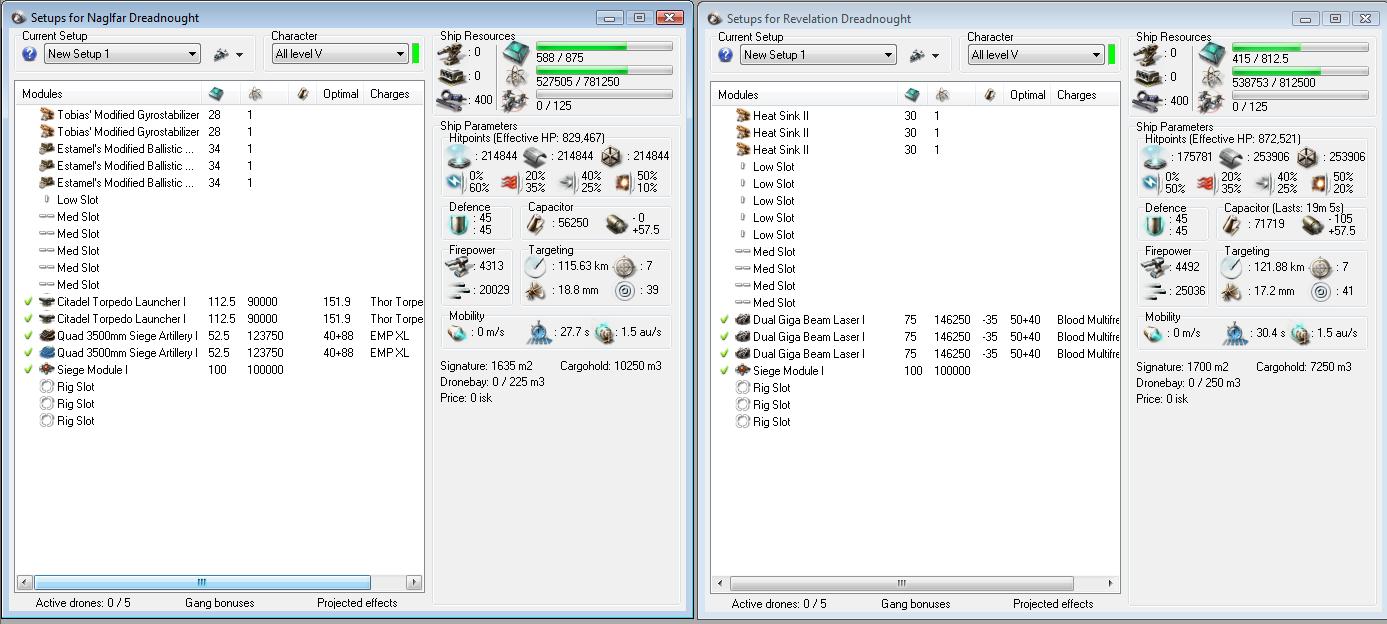Open the Character dropdown in Naglfar window
The width and height of the screenshot is (1387, 624).
pyautogui.click(x=339, y=54)
